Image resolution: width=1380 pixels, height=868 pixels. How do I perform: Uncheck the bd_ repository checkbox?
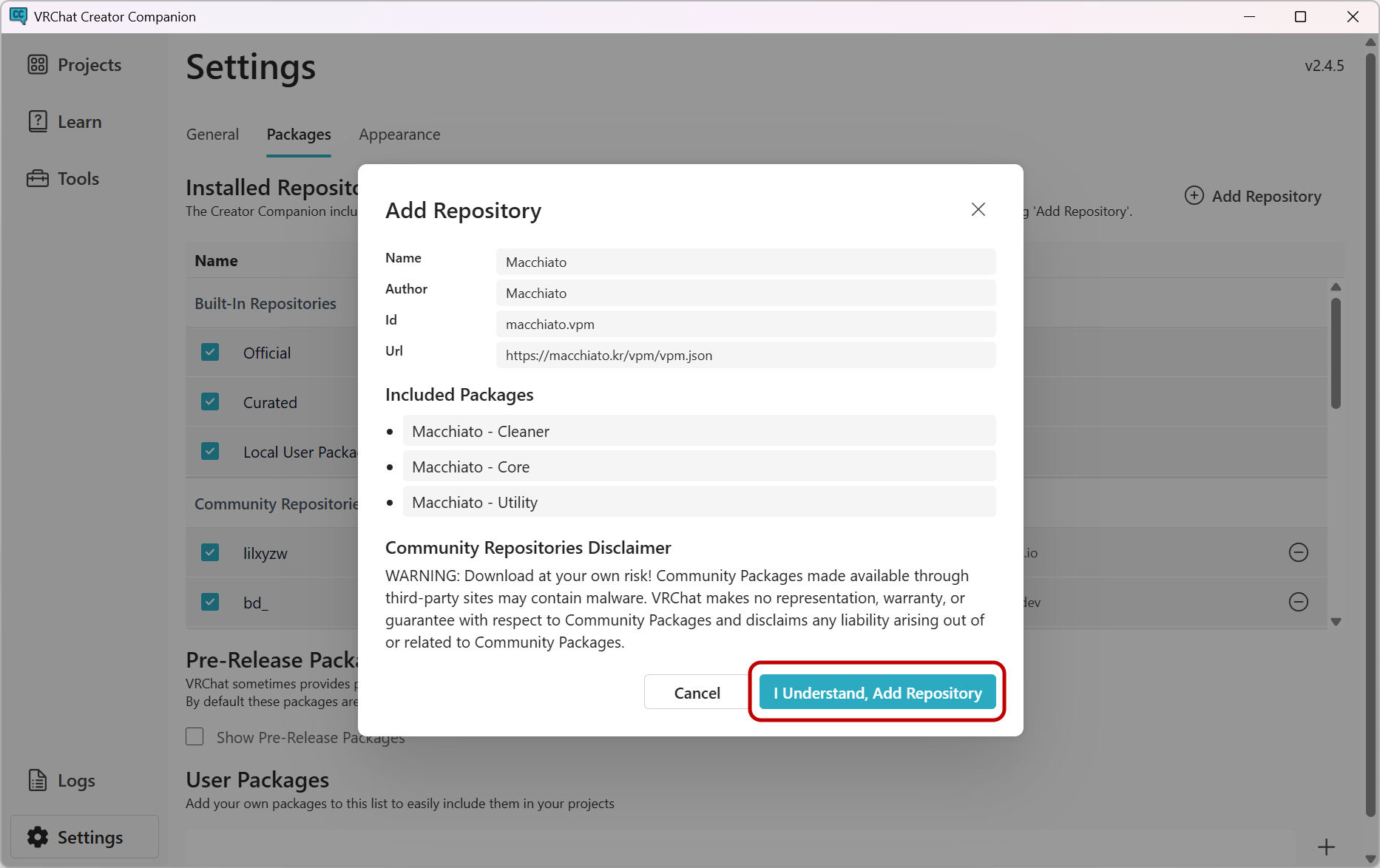click(x=210, y=602)
